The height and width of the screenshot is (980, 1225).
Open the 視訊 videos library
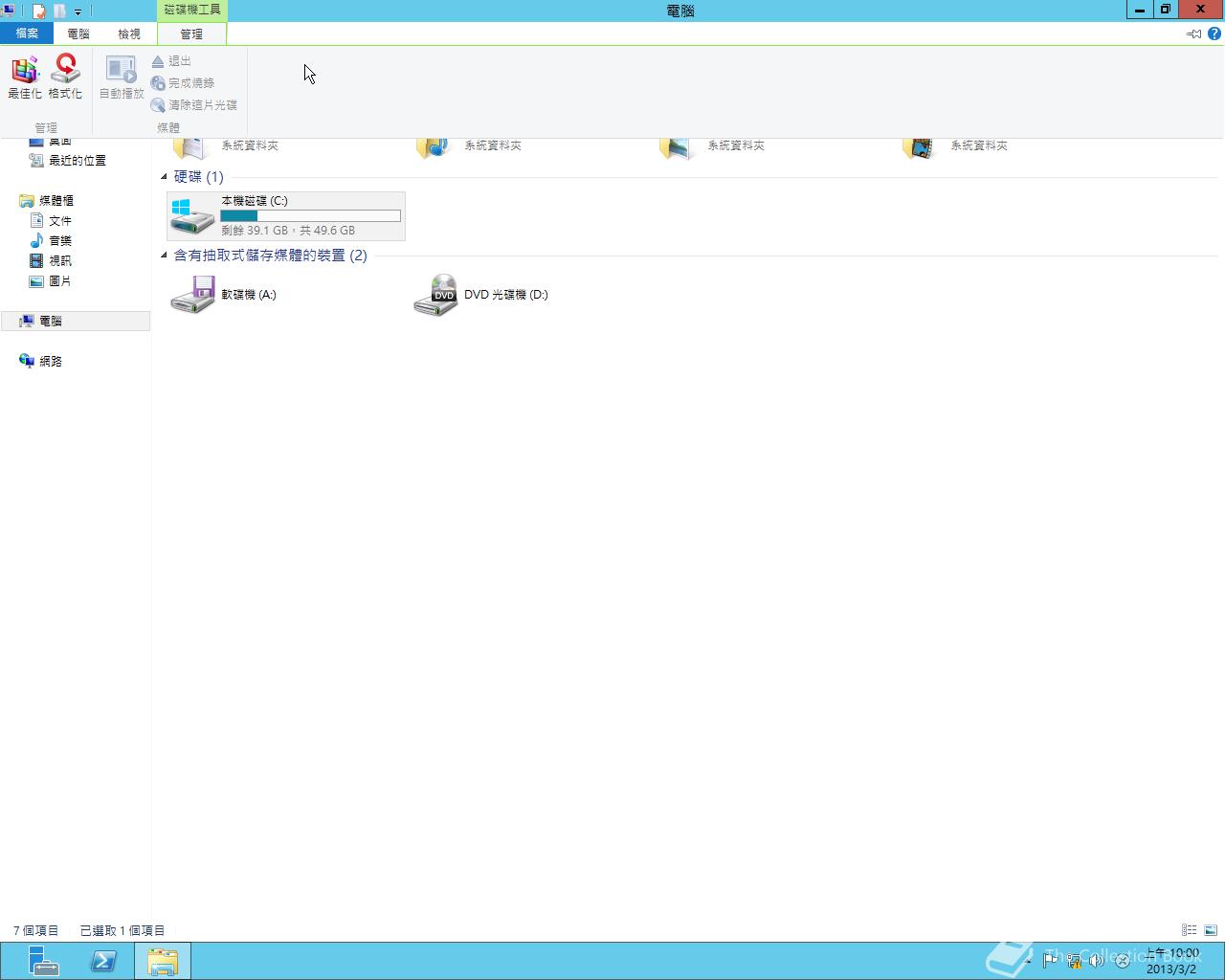pos(50,261)
